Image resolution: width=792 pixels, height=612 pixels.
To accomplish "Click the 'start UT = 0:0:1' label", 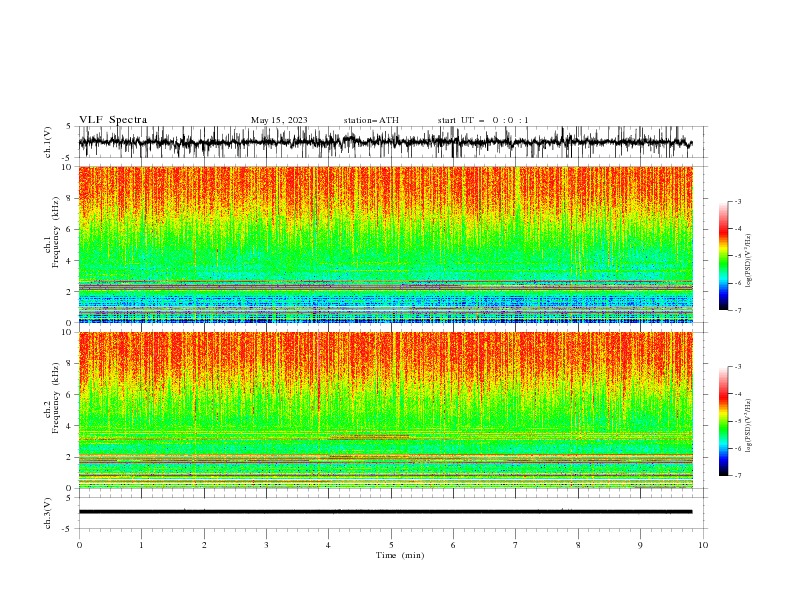I will (x=483, y=120).
